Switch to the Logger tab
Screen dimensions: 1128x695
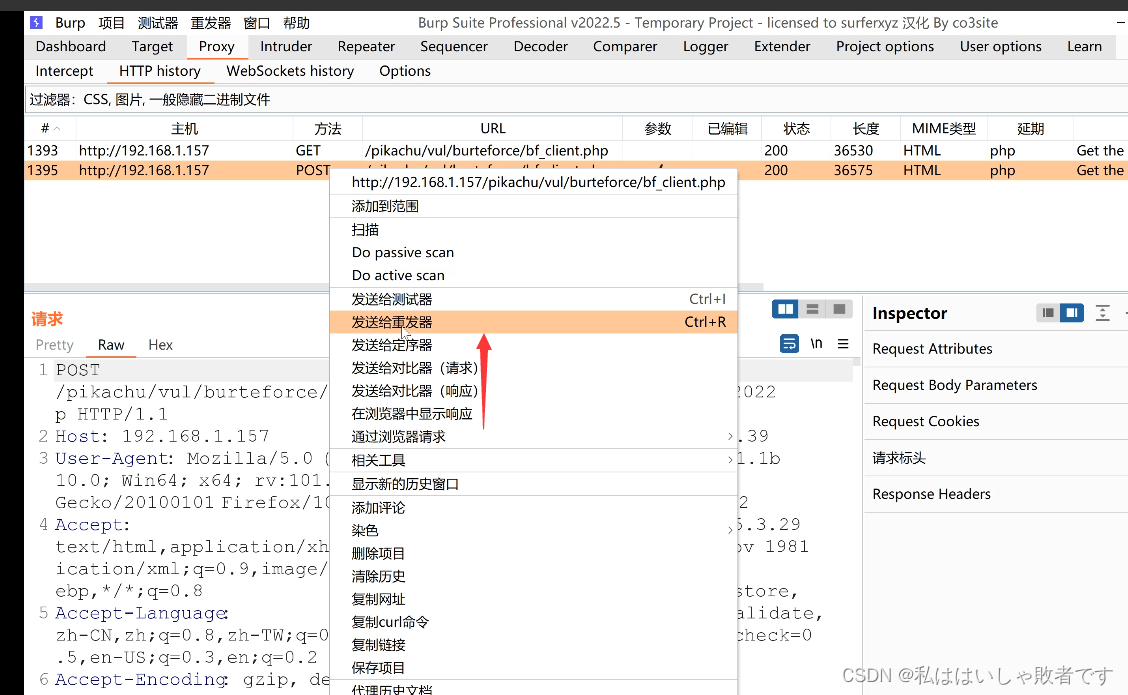pyautogui.click(x=705, y=46)
